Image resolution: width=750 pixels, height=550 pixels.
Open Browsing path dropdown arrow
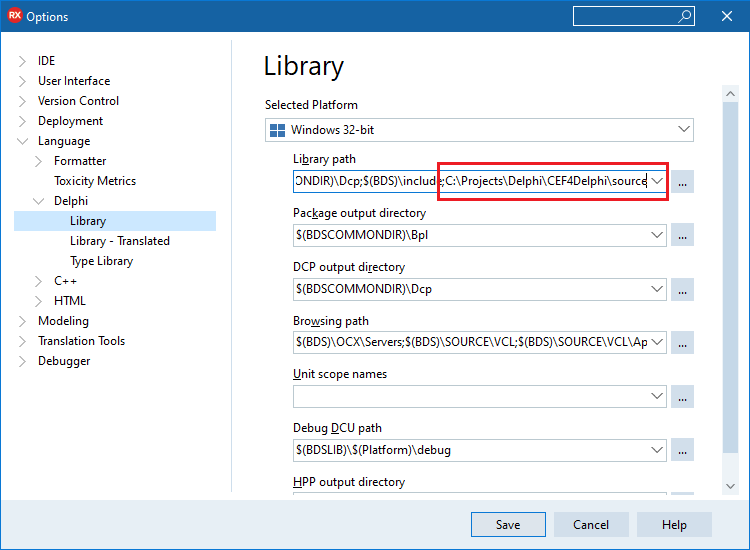pos(657,342)
